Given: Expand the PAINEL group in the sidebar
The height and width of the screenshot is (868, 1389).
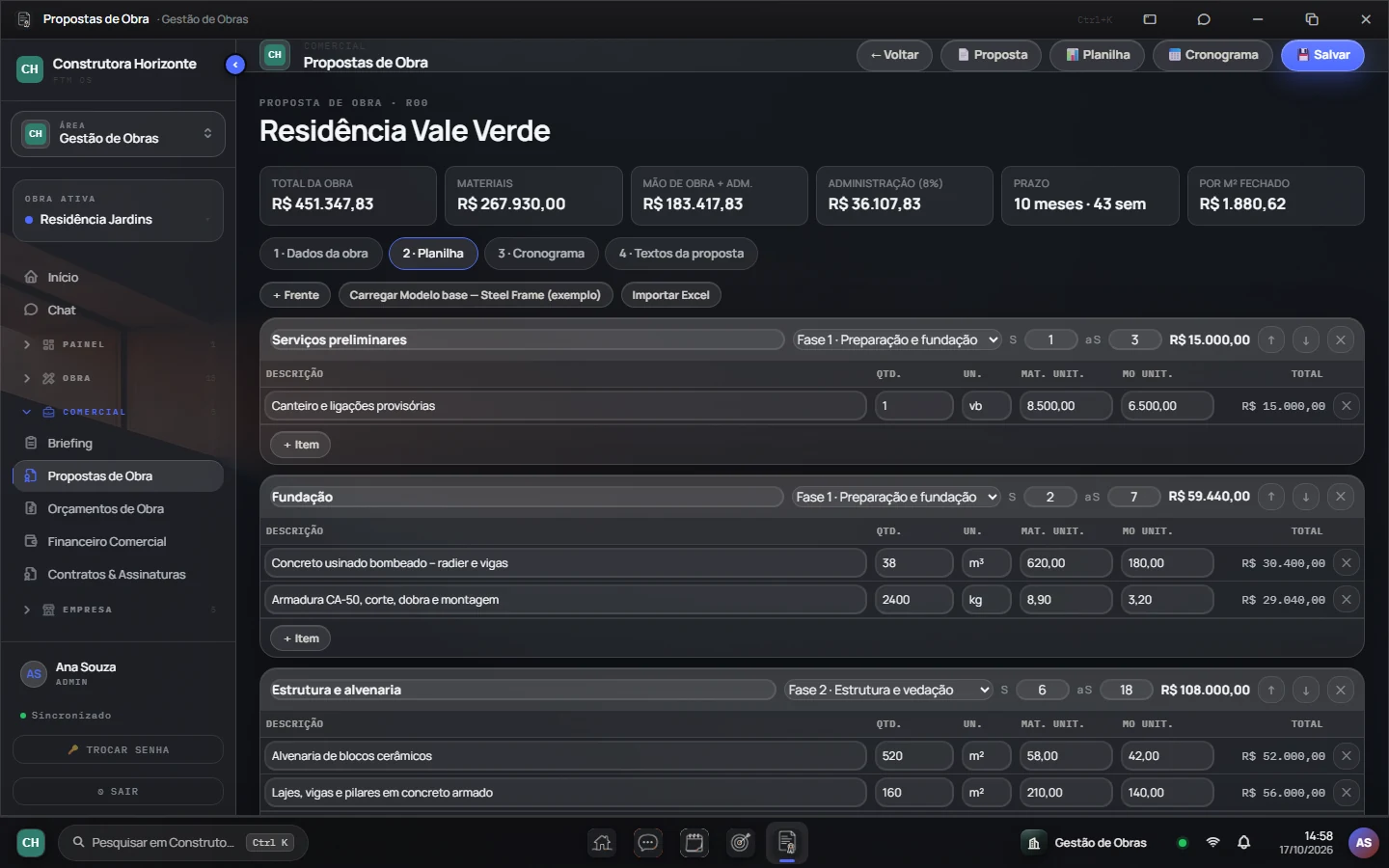Looking at the screenshot, I should [x=118, y=344].
